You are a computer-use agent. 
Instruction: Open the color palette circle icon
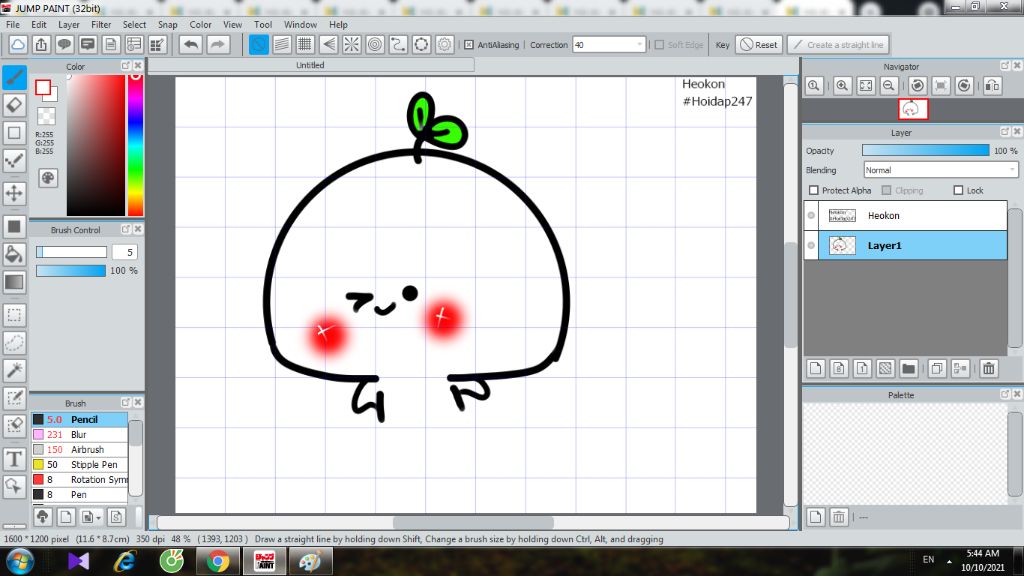(x=48, y=178)
